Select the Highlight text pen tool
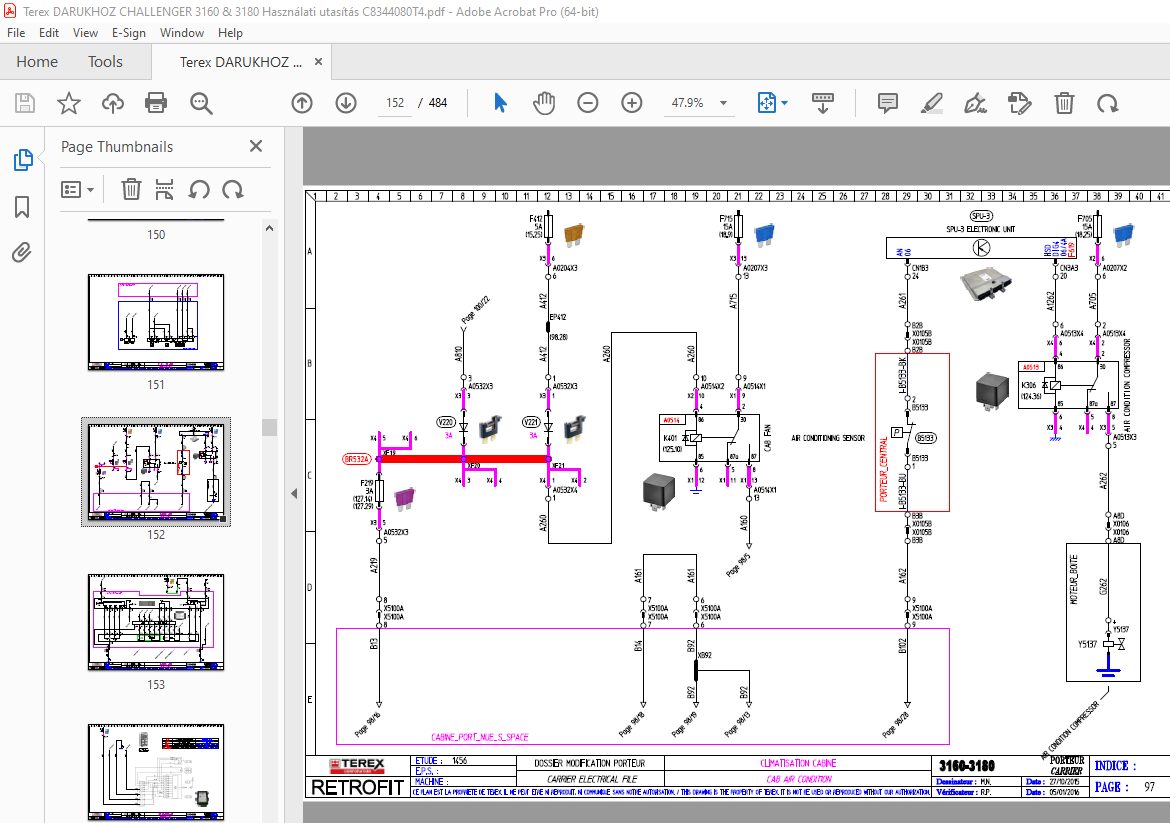This screenshot has width=1170, height=823. point(931,103)
